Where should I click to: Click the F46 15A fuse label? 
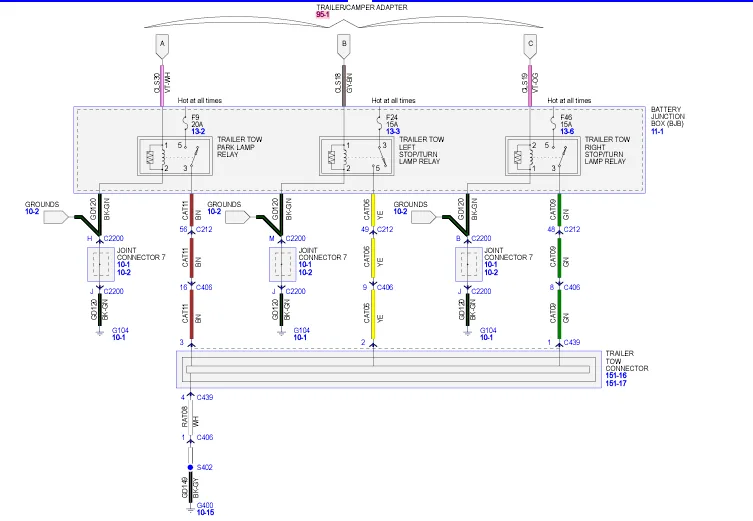pos(566,121)
